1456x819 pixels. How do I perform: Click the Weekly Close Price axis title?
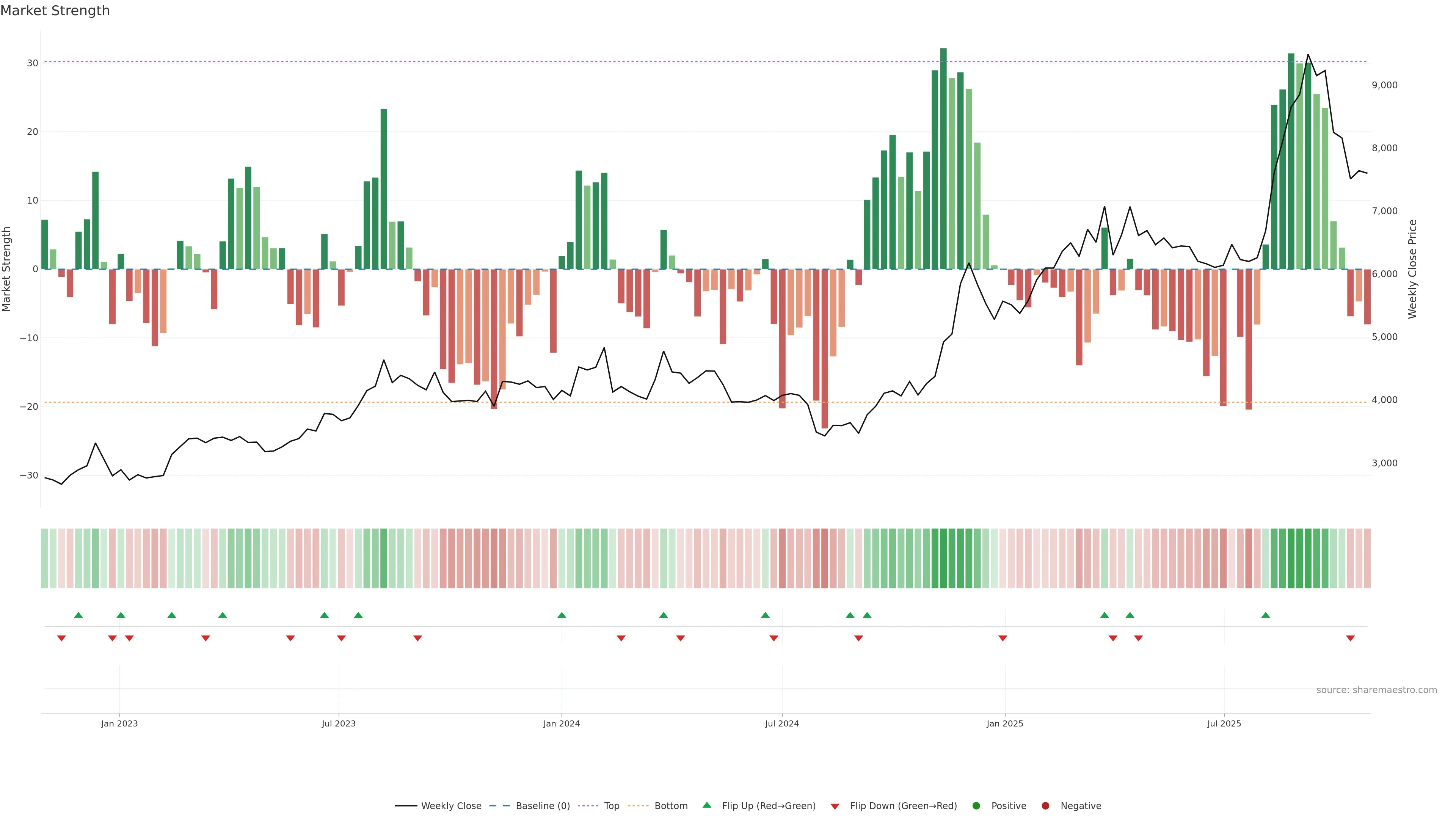coord(1412,269)
